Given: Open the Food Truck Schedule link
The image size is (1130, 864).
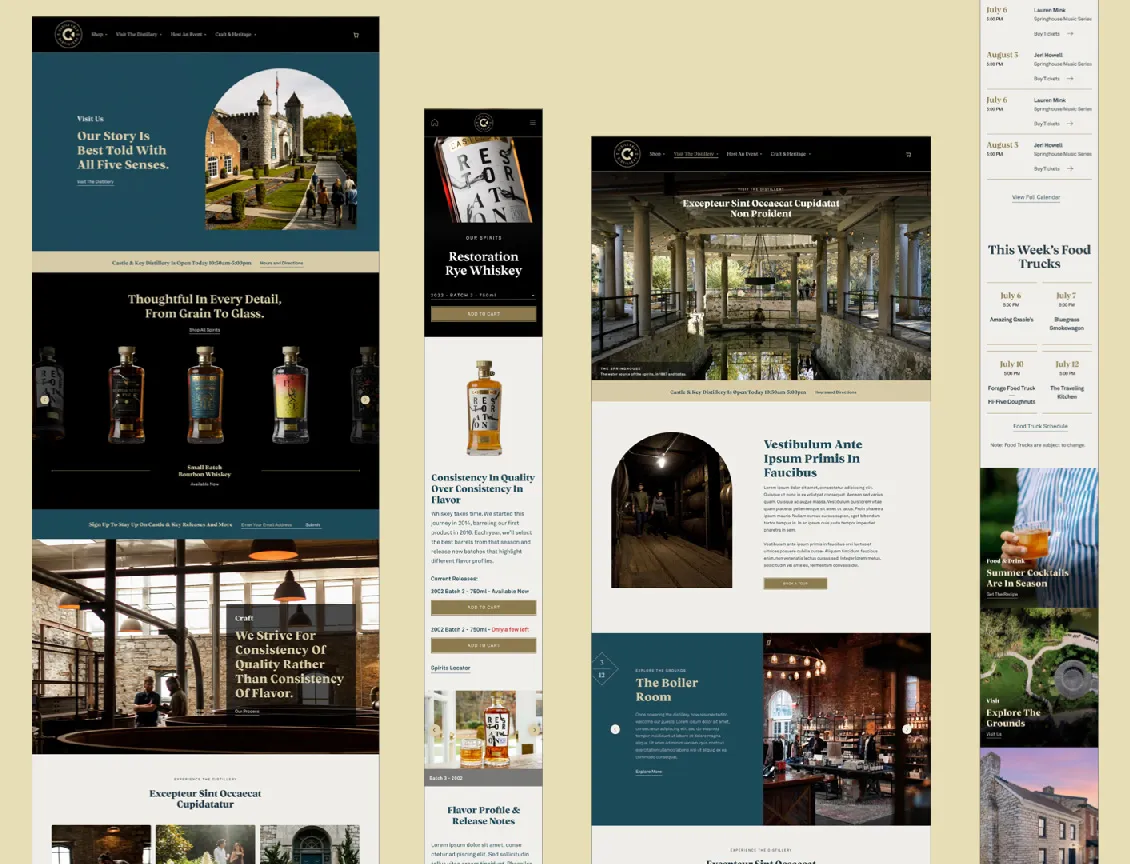Looking at the screenshot, I should (x=1040, y=427).
